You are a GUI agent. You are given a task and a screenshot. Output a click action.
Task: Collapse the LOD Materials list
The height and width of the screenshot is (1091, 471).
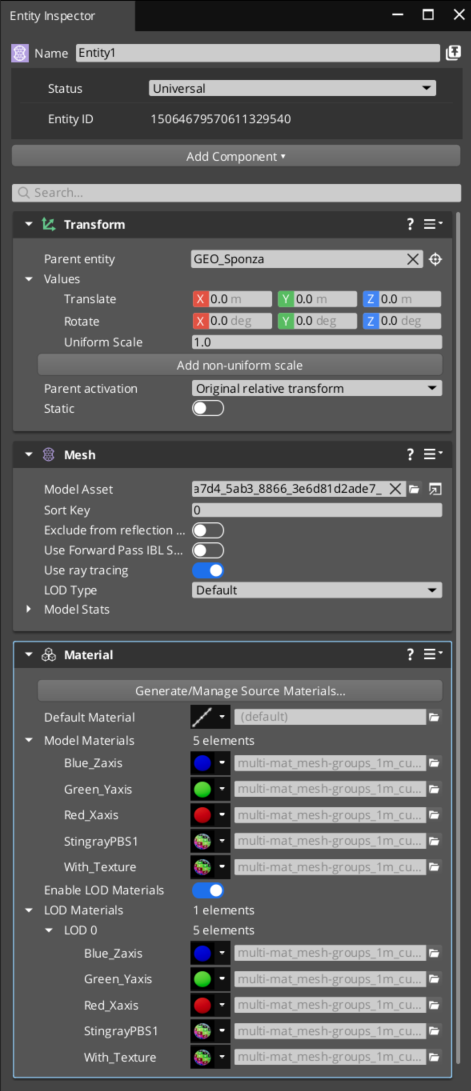point(29,910)
